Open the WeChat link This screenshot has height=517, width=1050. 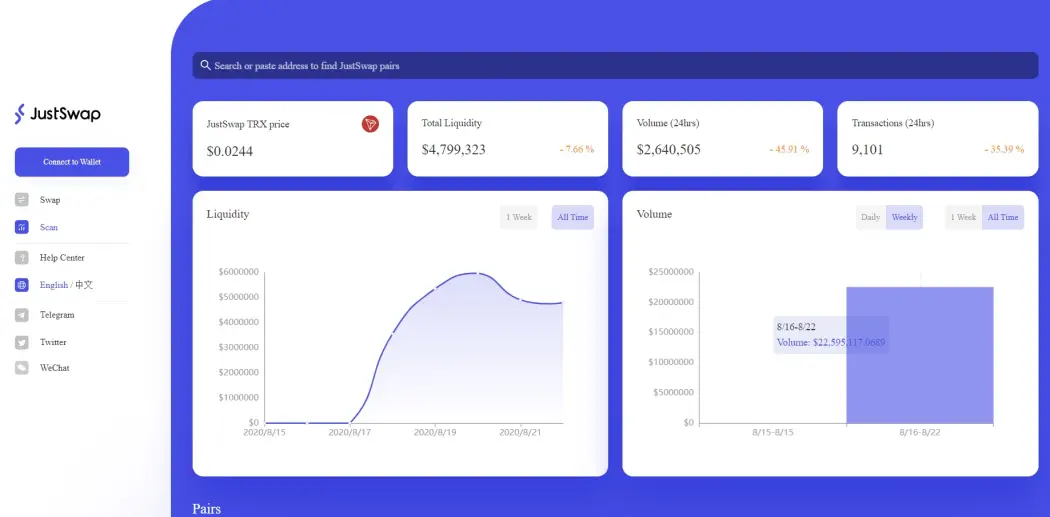[54, 368]
